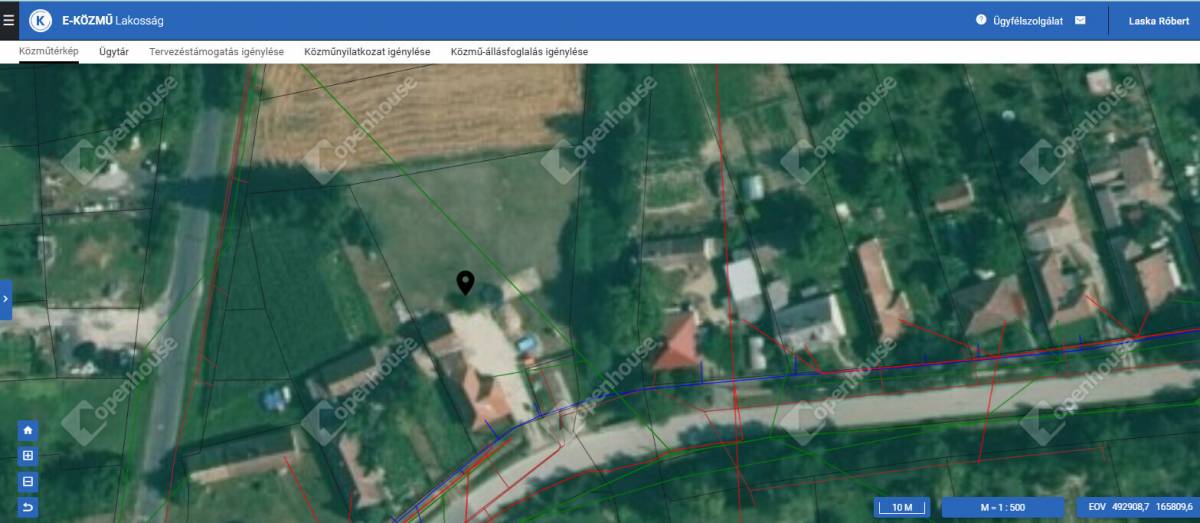1200x523 pixels.
Task: Click the EOV coordinates display
Action: (1136, 508)
